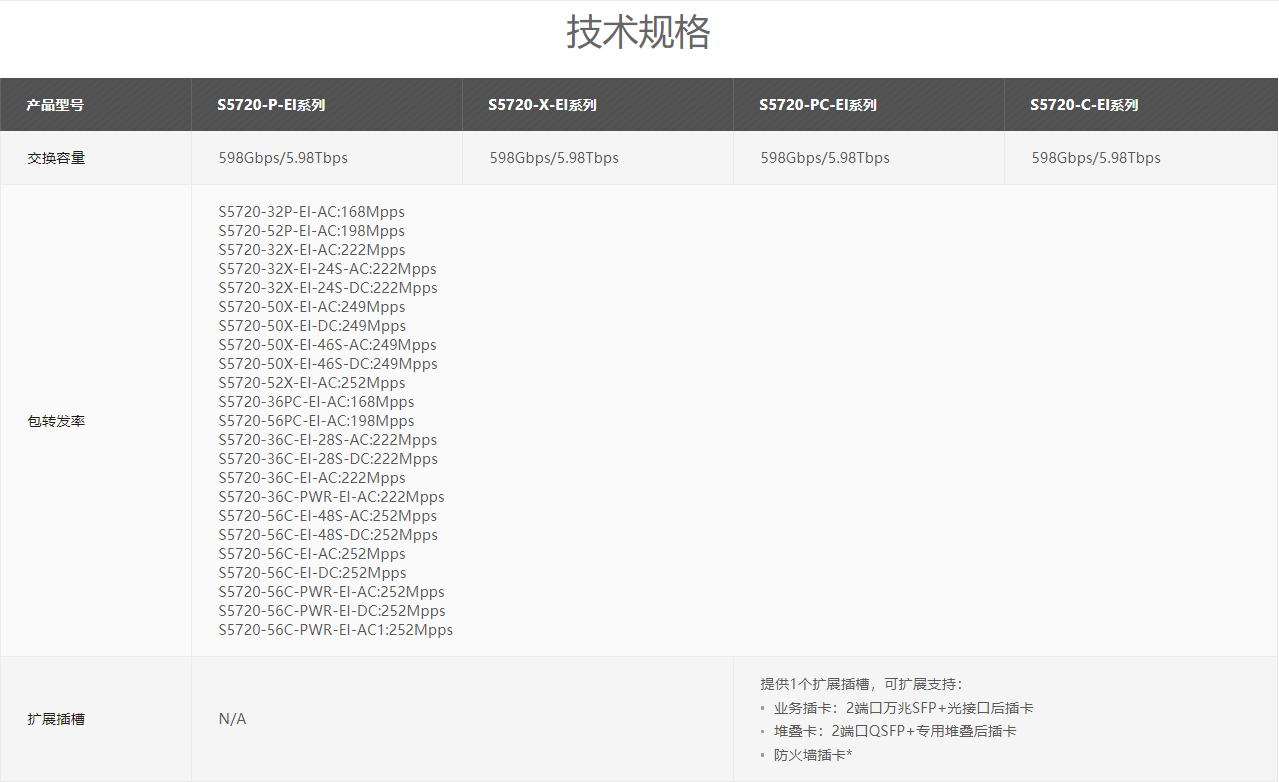Screen dimensions: 1279x782
Task: Click 598Gbps/5.98Tbps under S5720-C-EI
Action: click(1096, 158)
